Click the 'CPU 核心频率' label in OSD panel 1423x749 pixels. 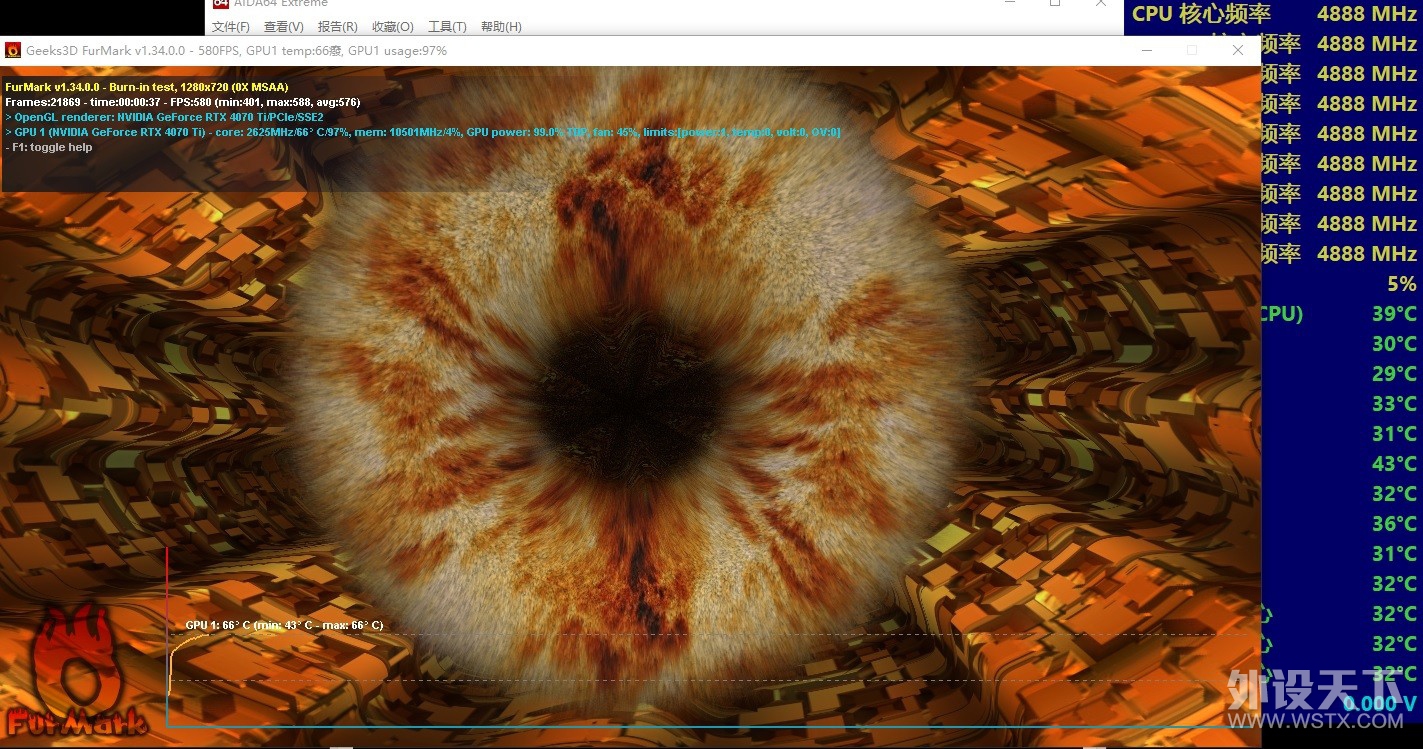coord(1201,14)
